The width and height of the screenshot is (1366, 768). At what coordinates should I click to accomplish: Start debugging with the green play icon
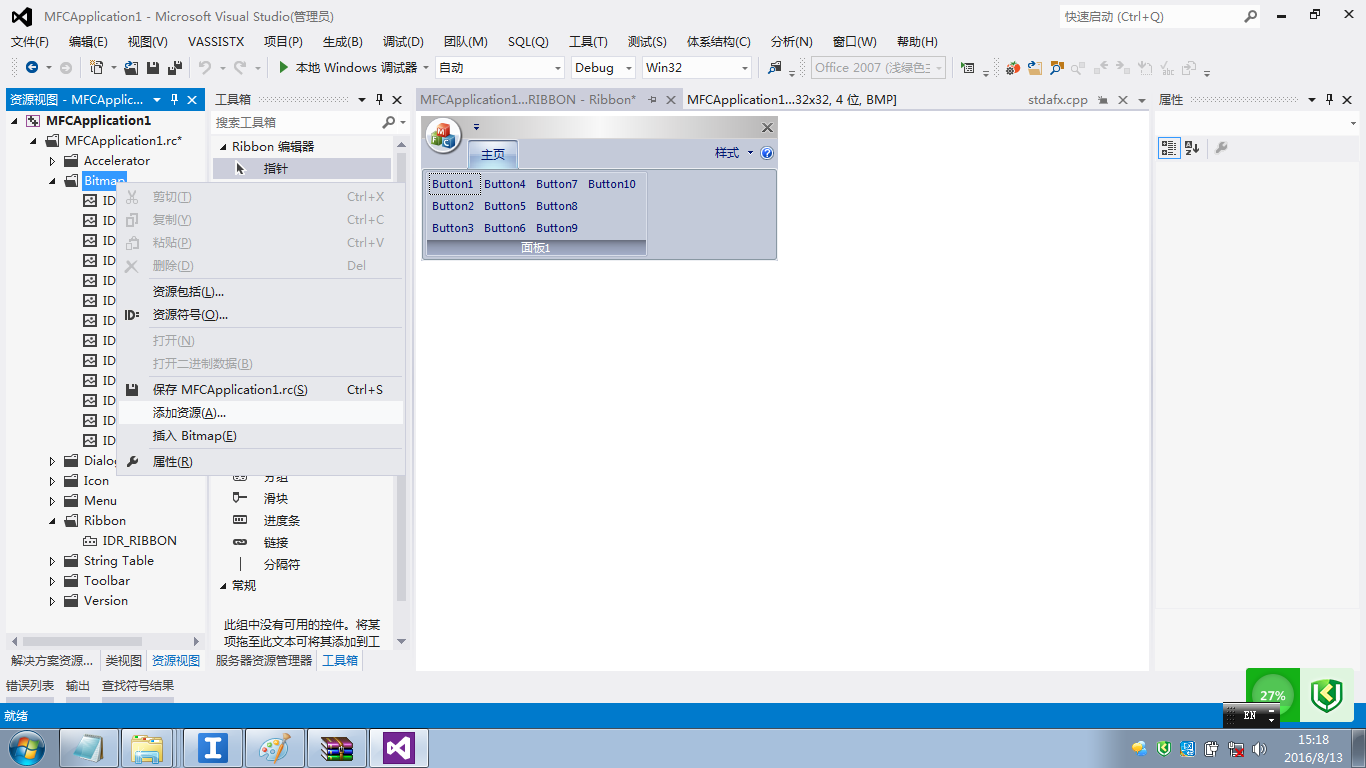tap(284, 67)
